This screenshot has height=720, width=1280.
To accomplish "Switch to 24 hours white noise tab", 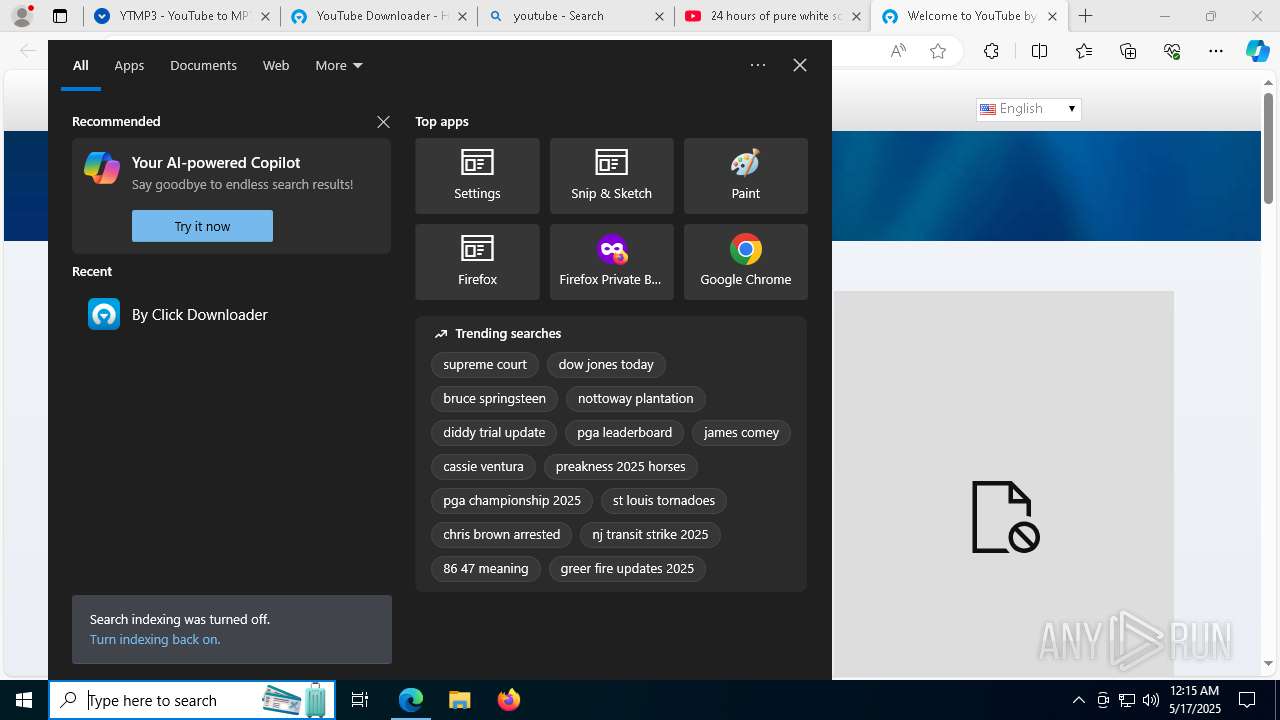I will pos(772,16).
